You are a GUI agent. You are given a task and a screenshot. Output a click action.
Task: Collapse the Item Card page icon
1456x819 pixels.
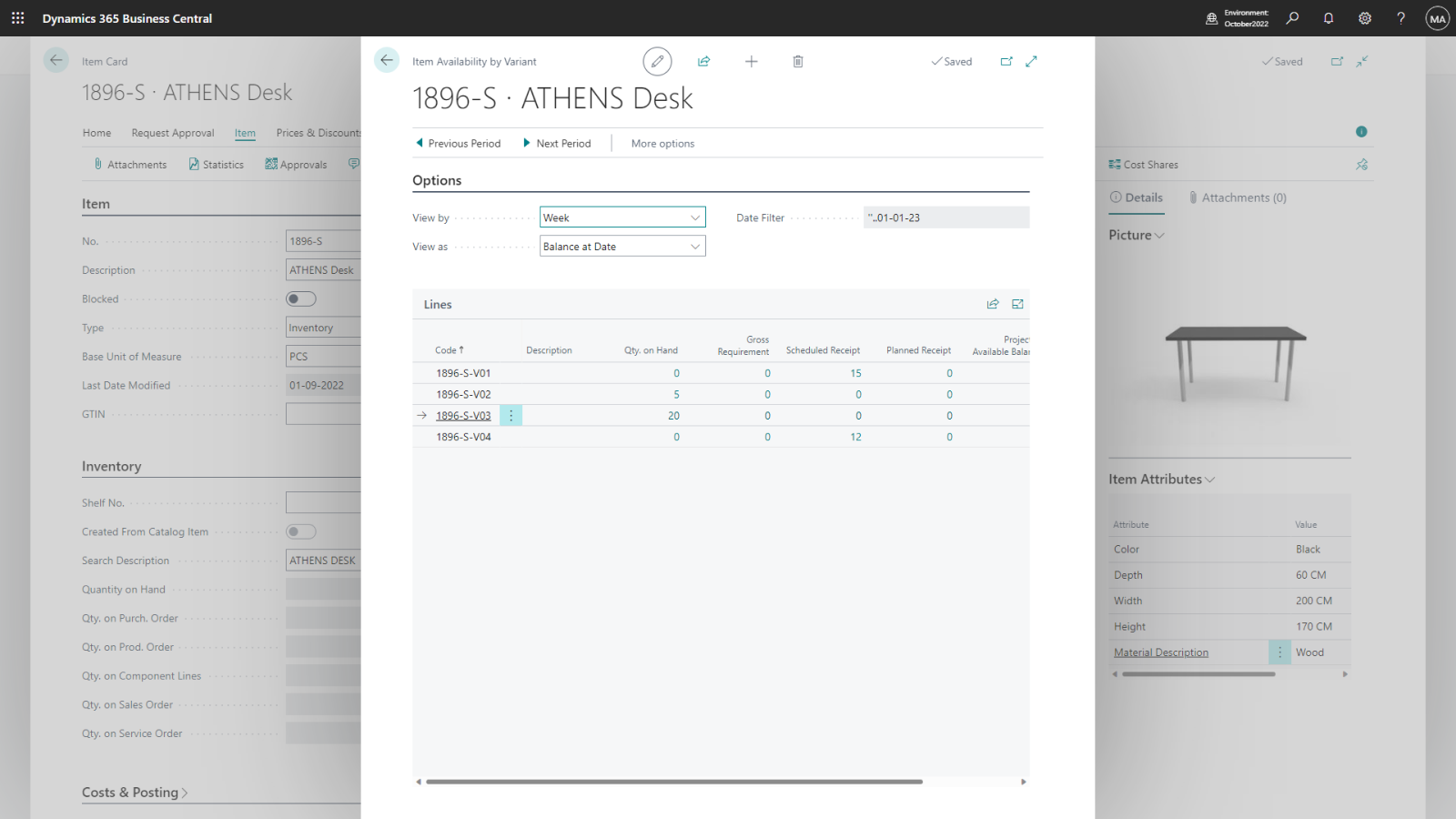click(1362, 61)
